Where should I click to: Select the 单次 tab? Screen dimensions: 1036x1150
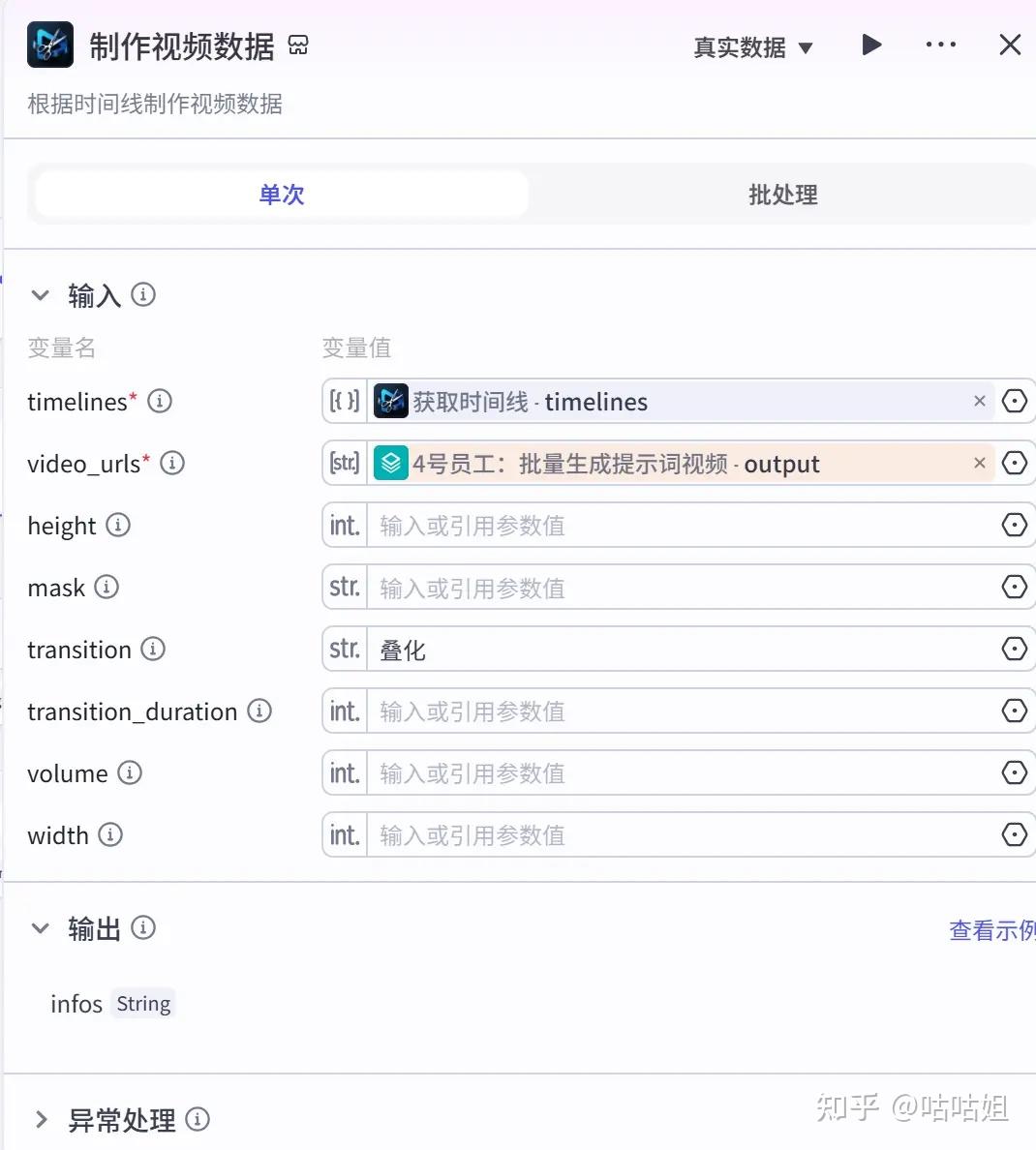click(282, 195)
